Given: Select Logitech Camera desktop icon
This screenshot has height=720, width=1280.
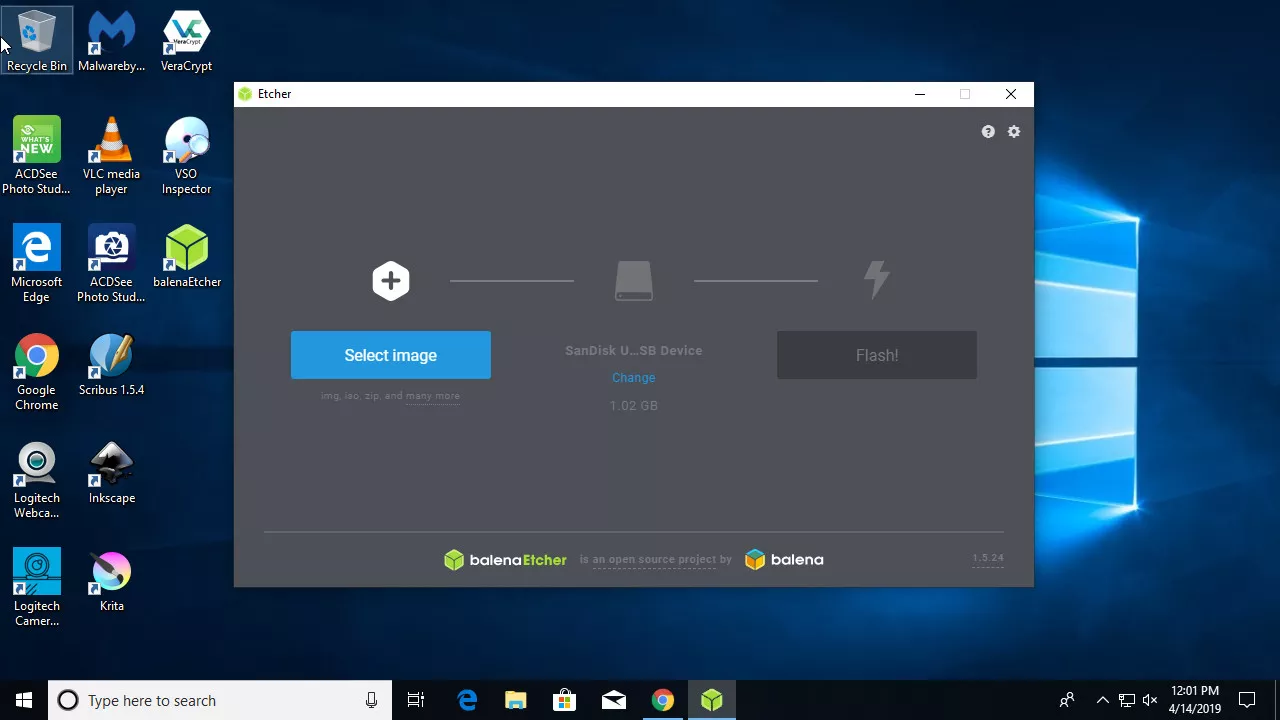Looking at the screenshot, I should [37, 588].
